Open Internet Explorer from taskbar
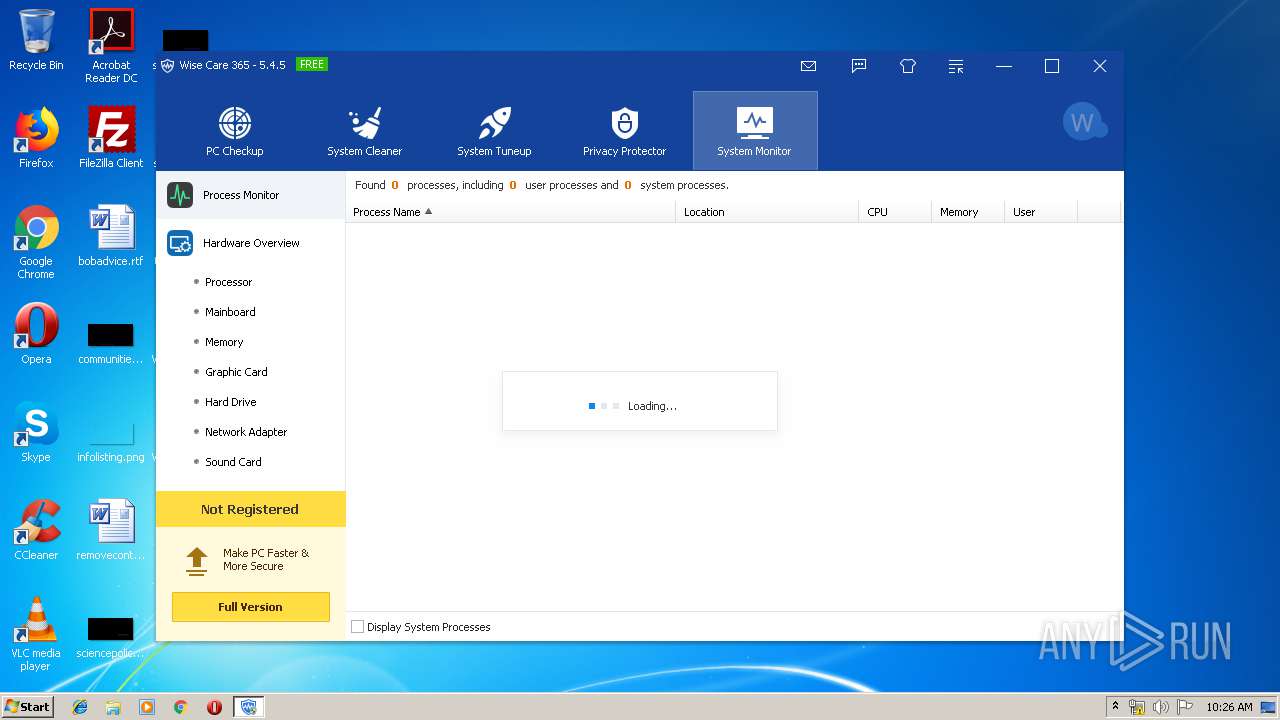The width and height of the screenshot is (1280, 720). tap(80, 707)
